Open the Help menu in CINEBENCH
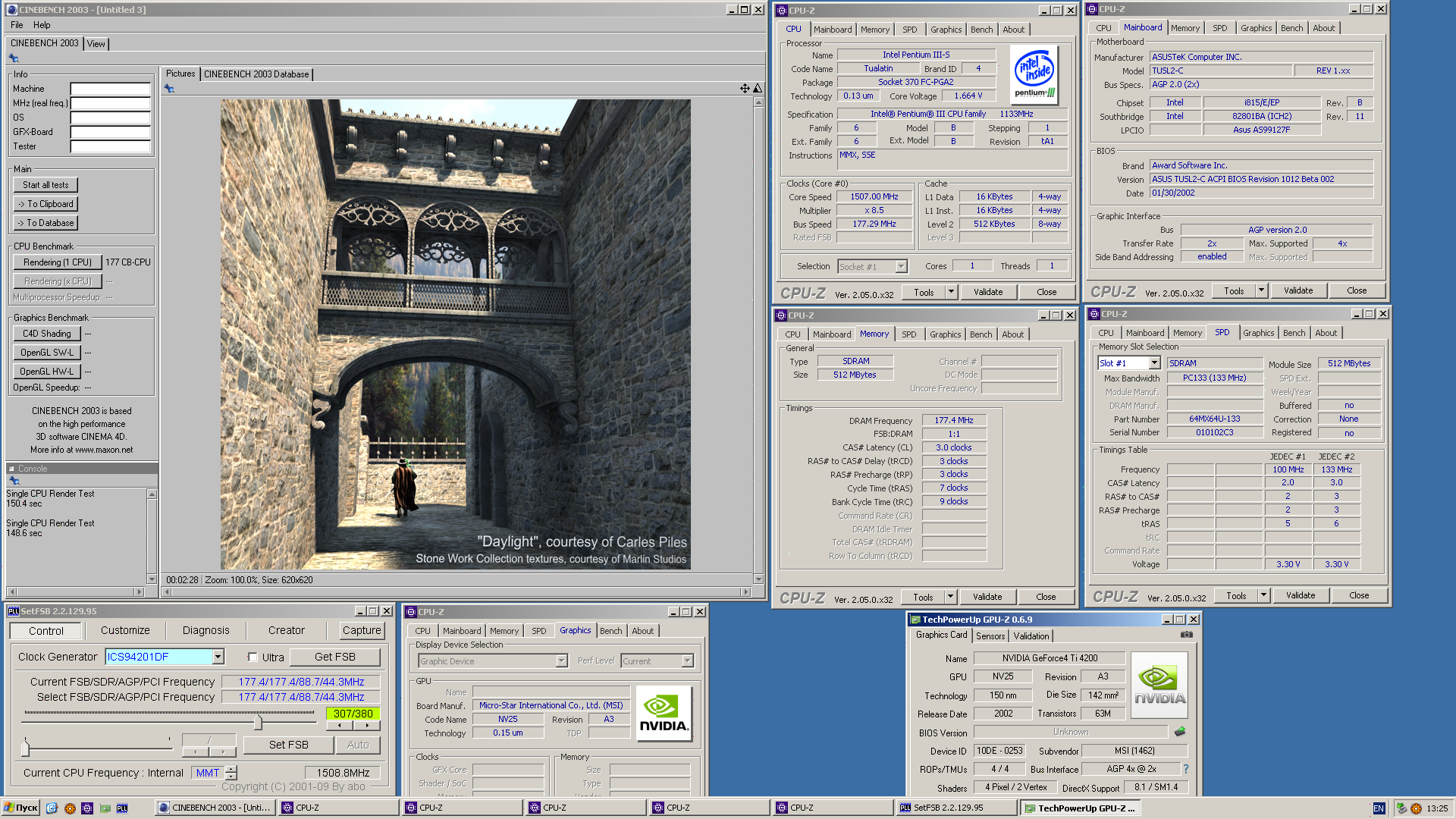Image resolution: width=1456 pixels, height=819 pixels. click(x=42, y=25)
